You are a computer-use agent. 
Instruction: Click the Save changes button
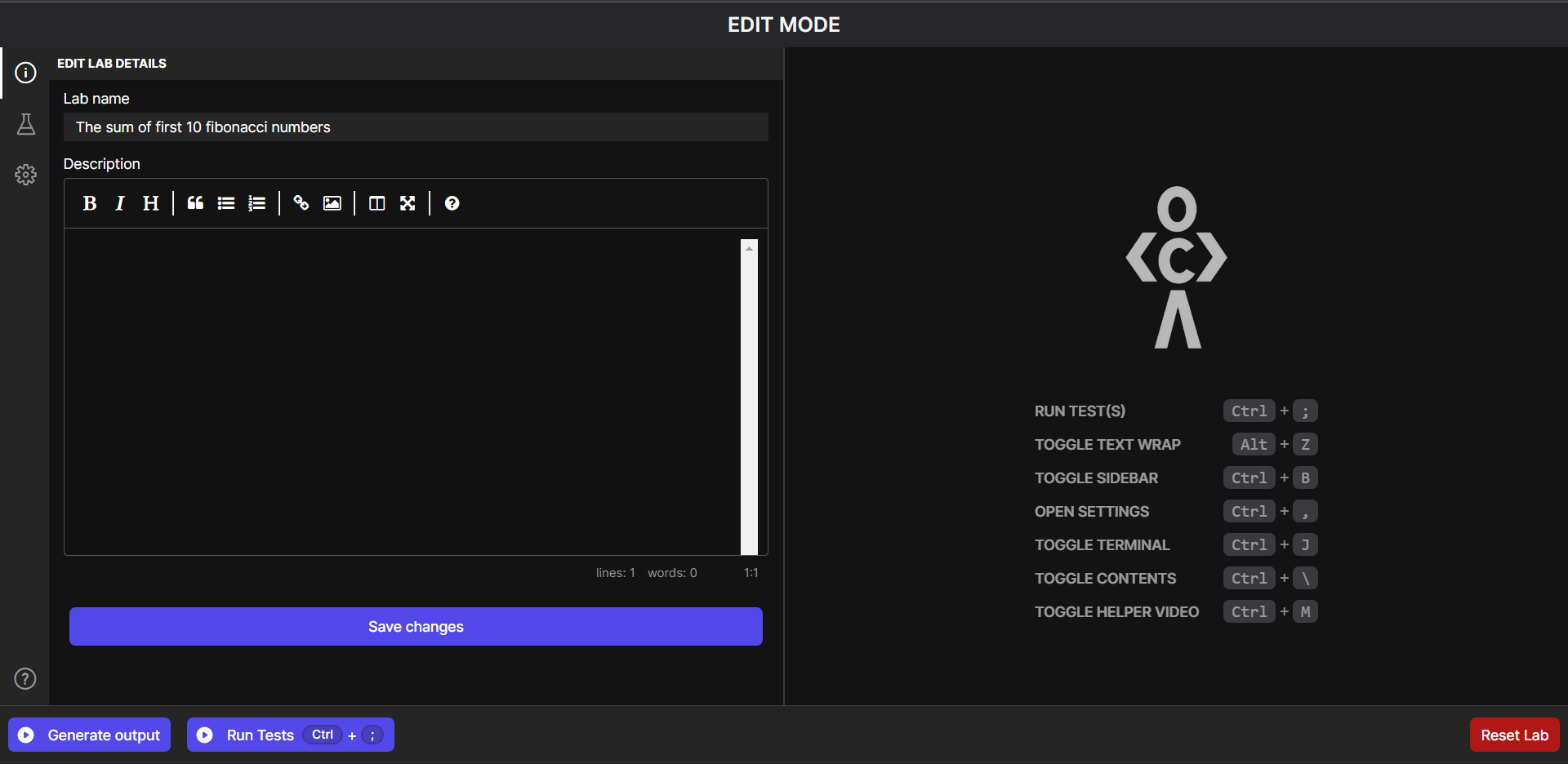coord(416,626)
